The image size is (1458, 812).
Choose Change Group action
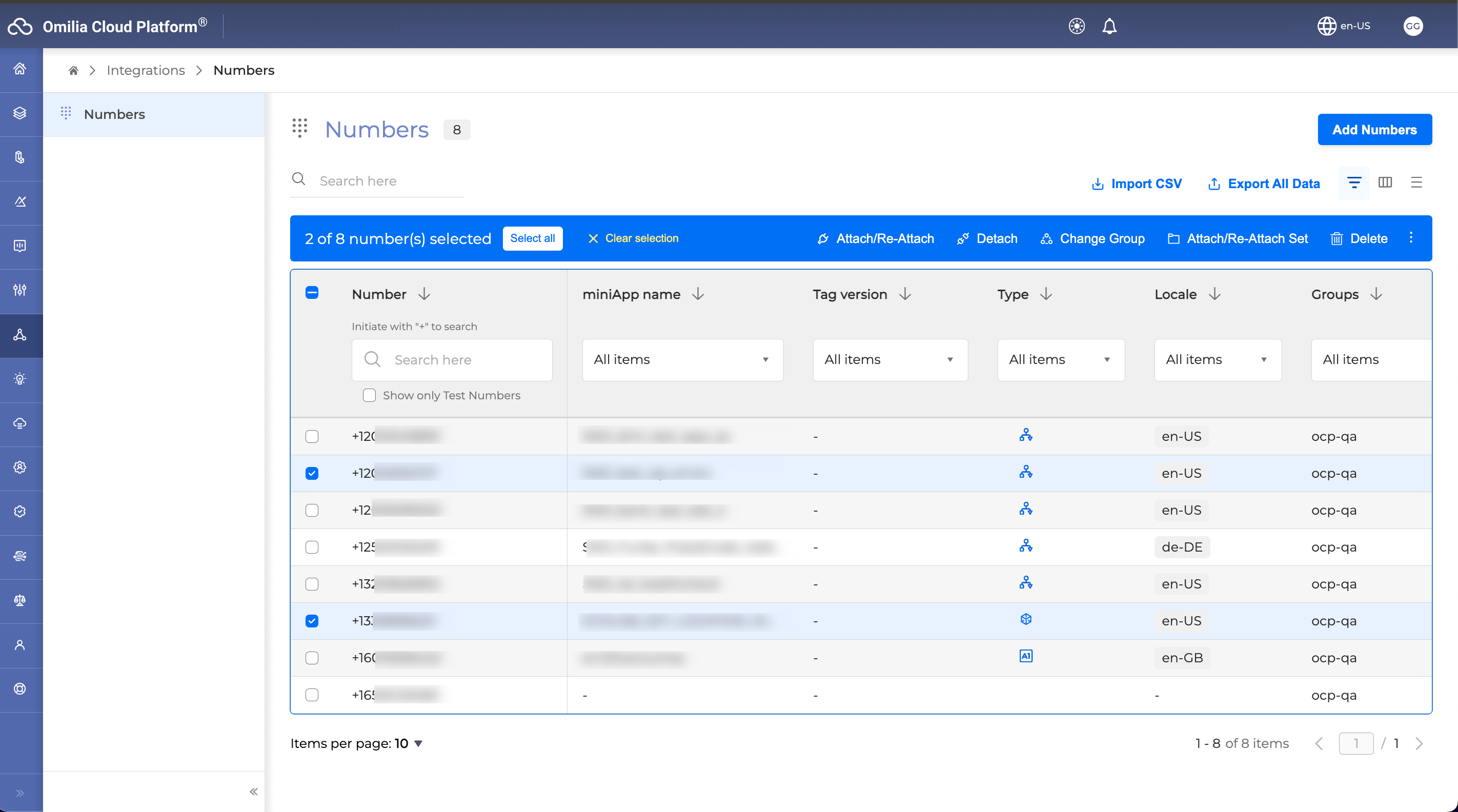1092,238
